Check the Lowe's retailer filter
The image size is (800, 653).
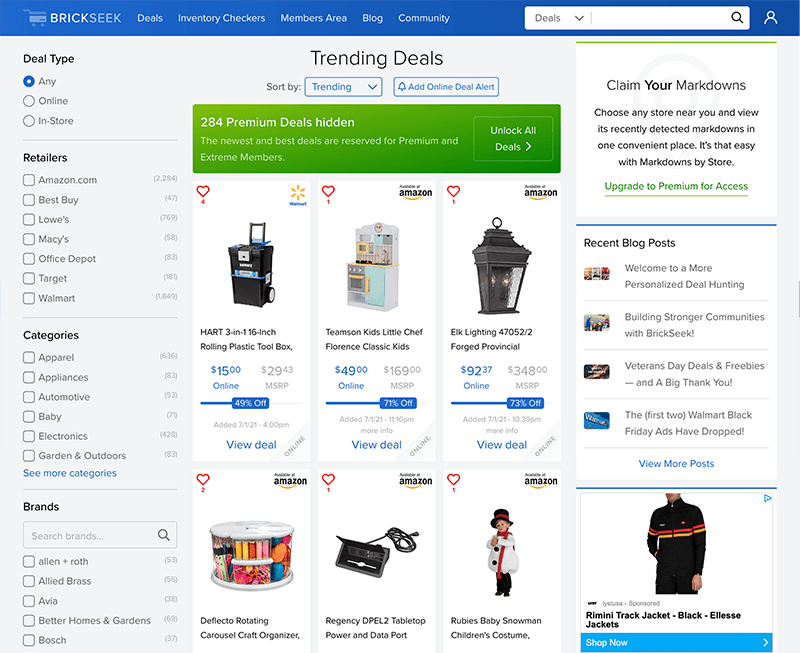point(29,219)
